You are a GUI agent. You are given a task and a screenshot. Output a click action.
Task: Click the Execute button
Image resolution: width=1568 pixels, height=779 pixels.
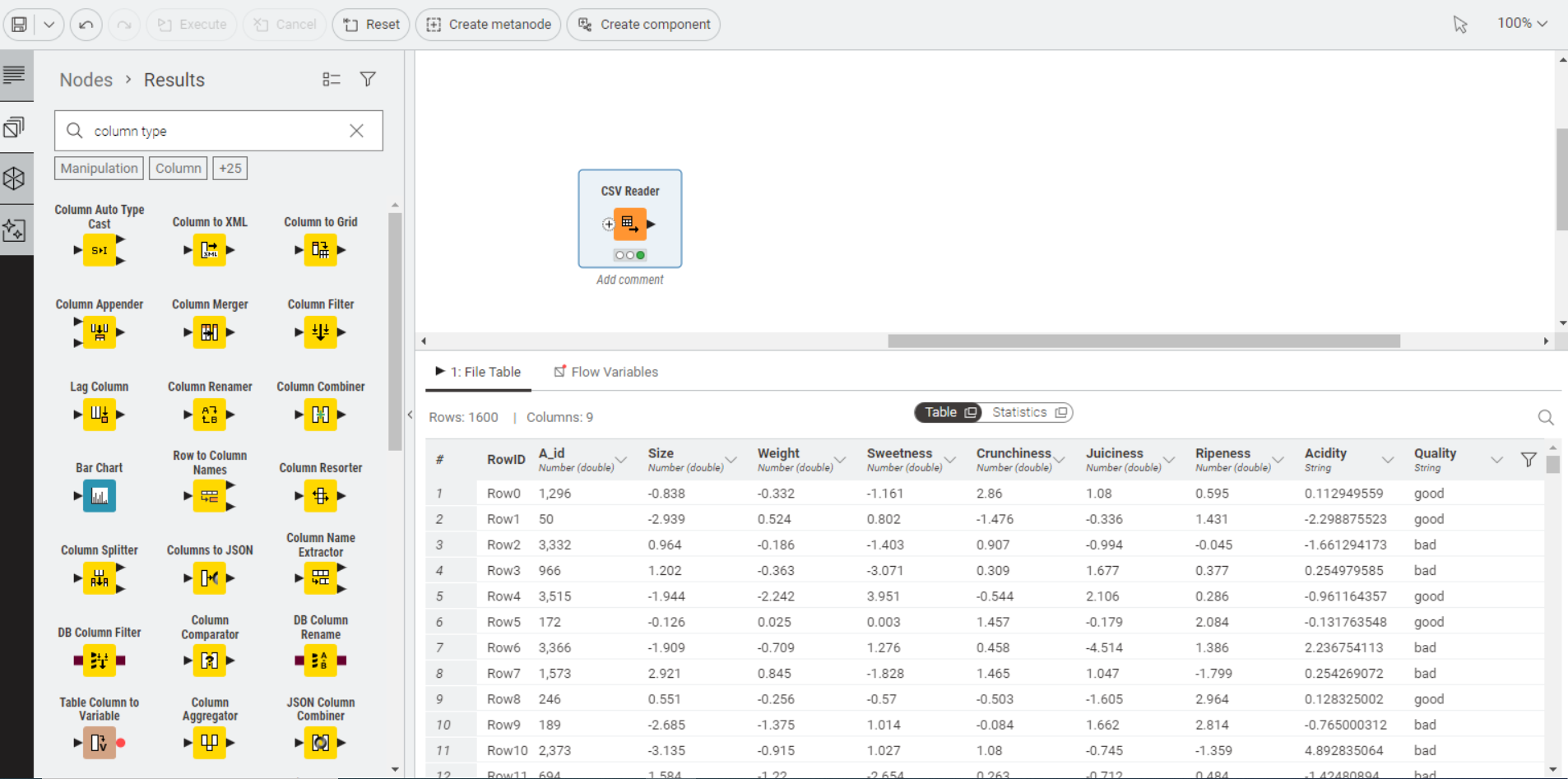pyautogui.click(x=193, y=25)
